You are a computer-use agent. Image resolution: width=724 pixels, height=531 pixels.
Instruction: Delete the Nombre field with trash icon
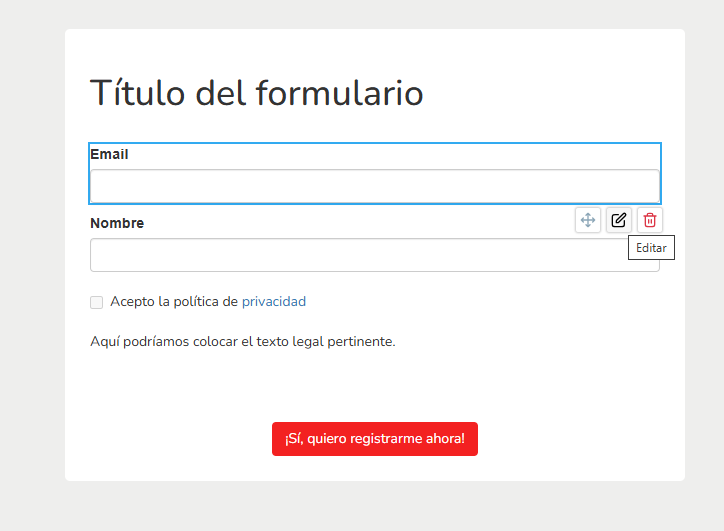[650, 220]
